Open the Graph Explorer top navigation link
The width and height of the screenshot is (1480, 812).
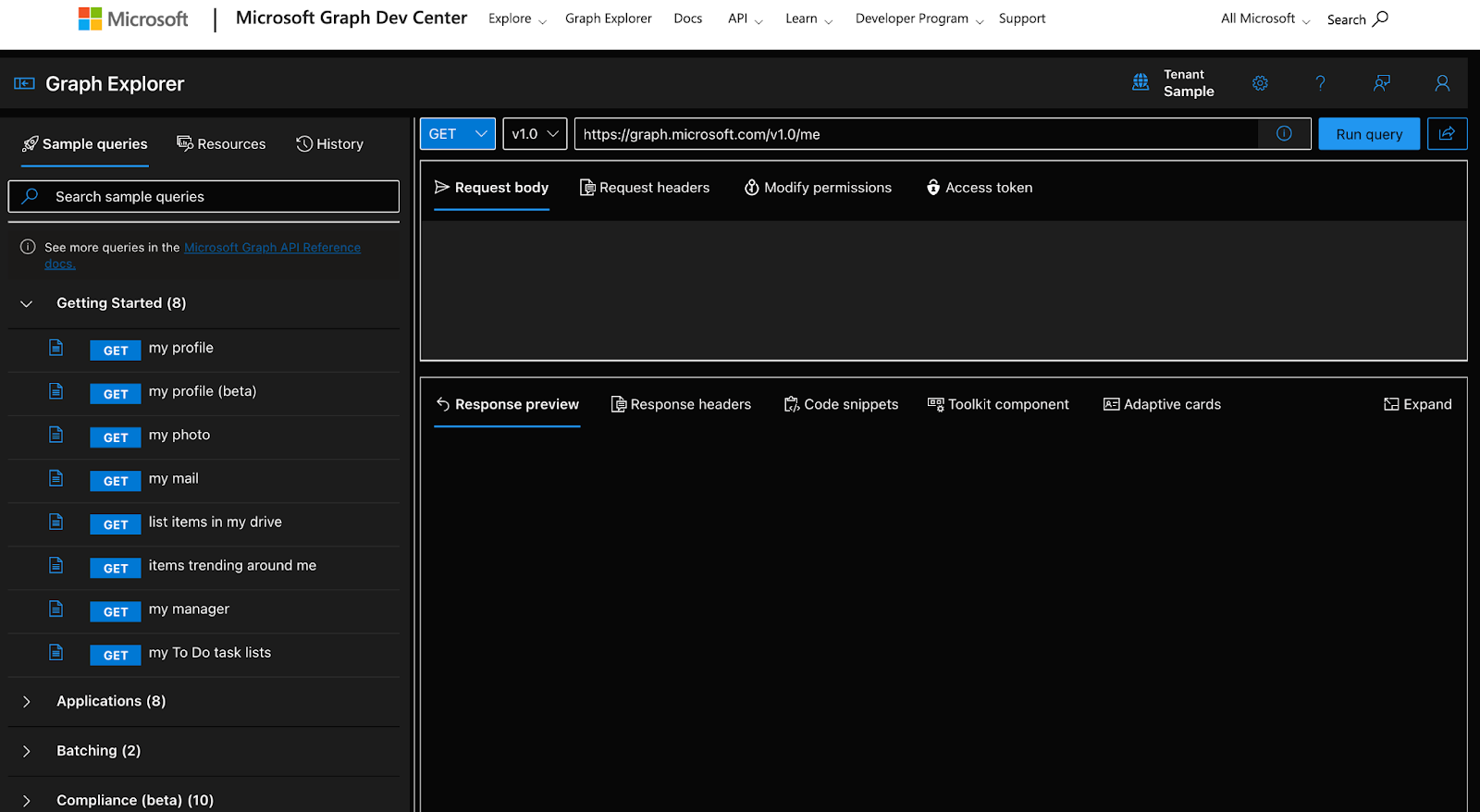pyautogui.click(x=609, y=18)
